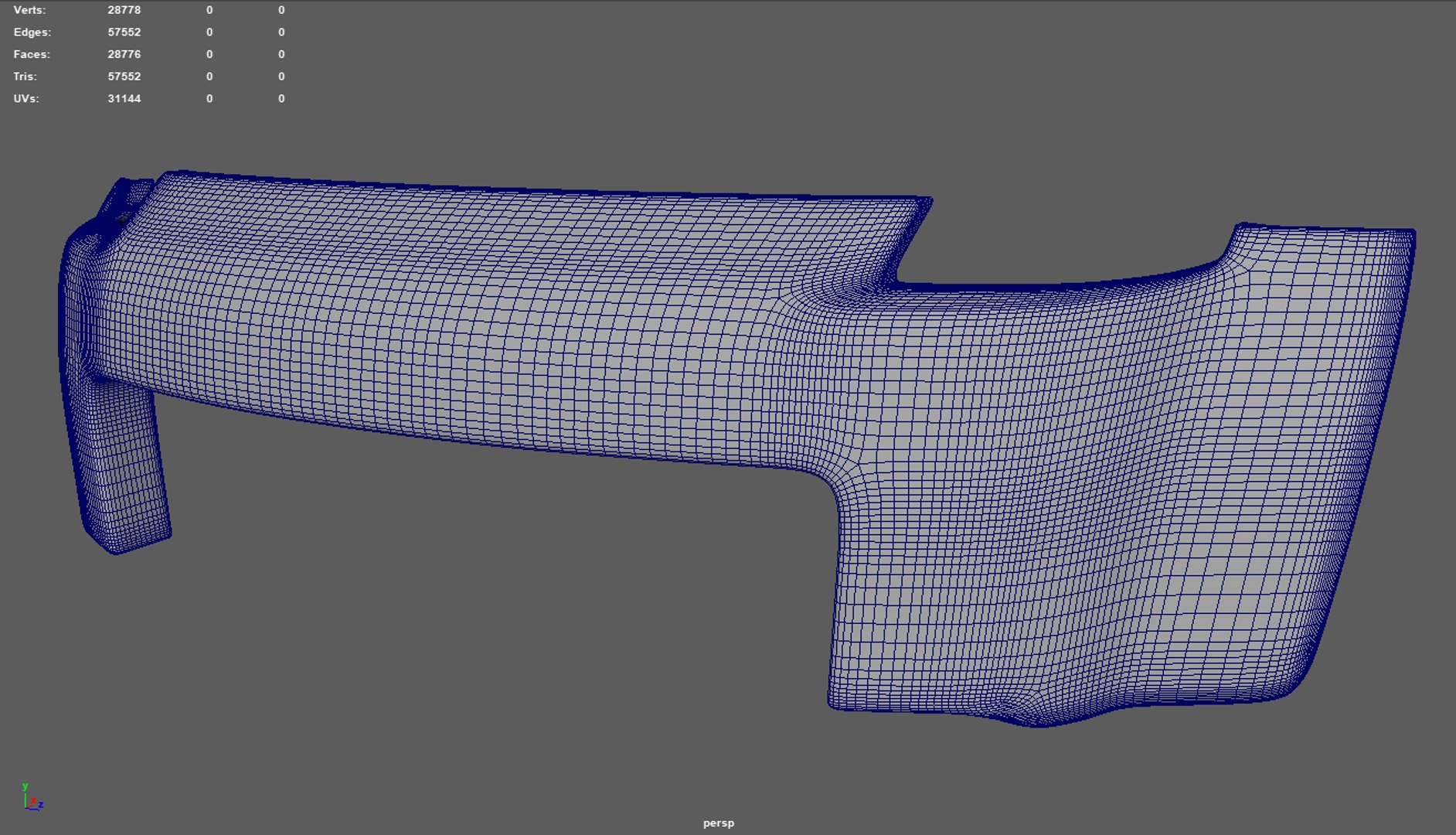1456x835 pixels.
Task: Select the "UVs:" heads-up display label
Action: pos(26,99)
